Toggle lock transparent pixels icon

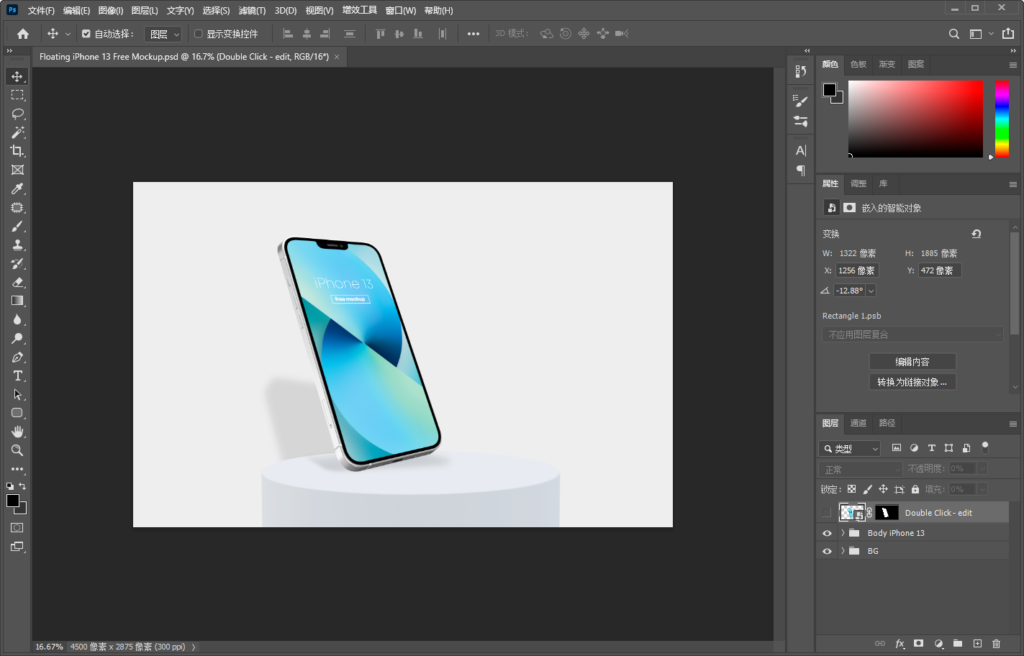pyautogui.click(x=852, y=489)
